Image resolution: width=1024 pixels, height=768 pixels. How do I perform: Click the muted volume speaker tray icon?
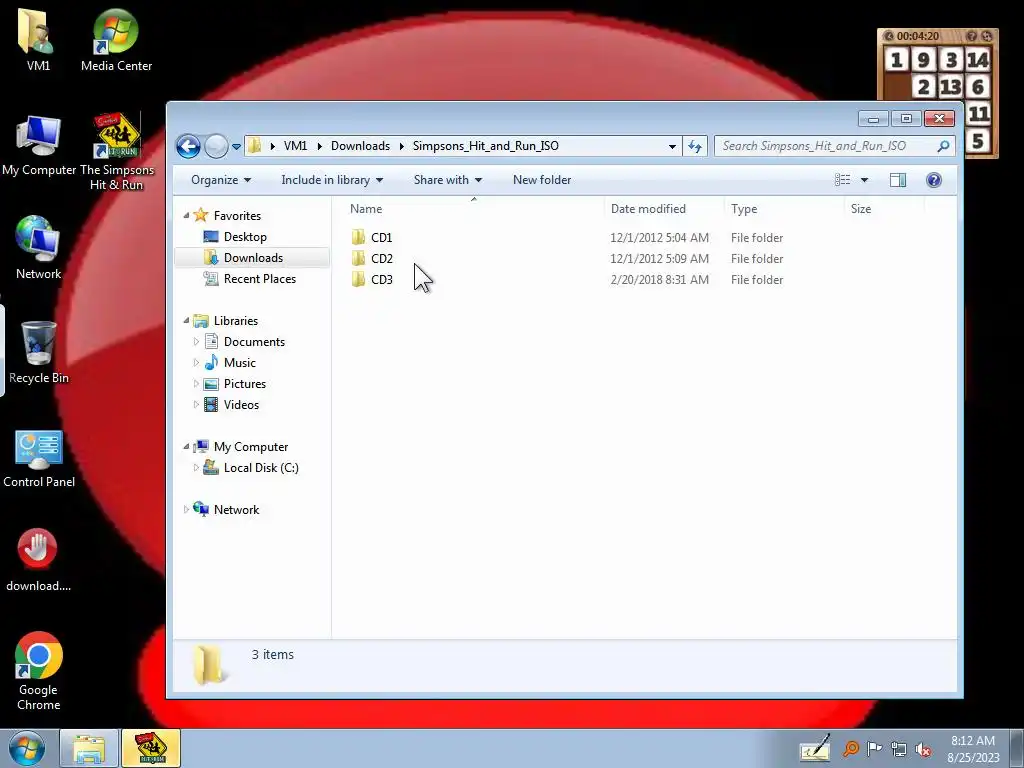tap(923, 750)
